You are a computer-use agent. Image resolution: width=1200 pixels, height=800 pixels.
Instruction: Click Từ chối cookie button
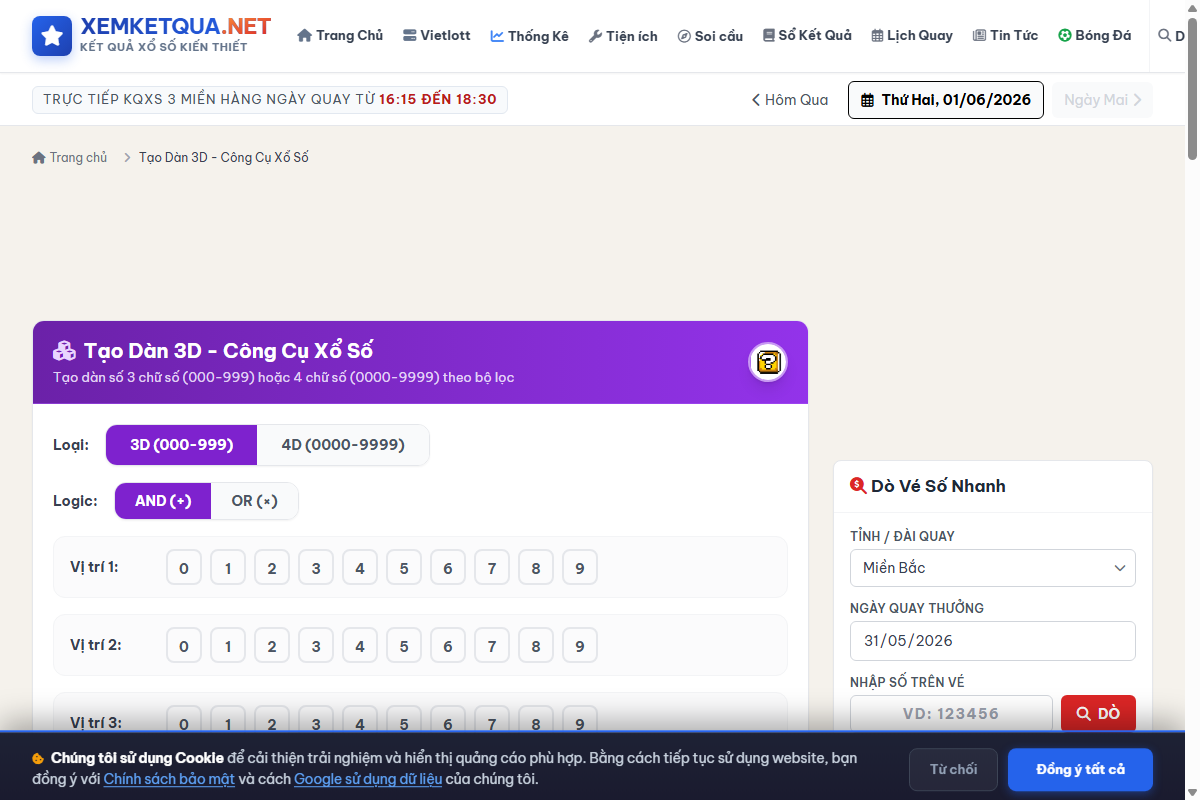coord(953,770)
